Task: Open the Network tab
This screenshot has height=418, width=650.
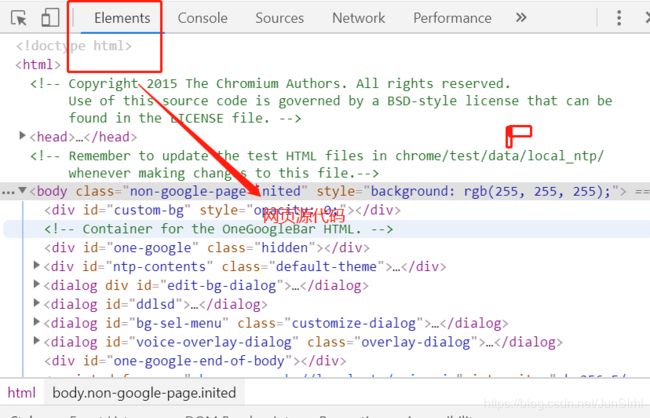Action: click(359, 18)
